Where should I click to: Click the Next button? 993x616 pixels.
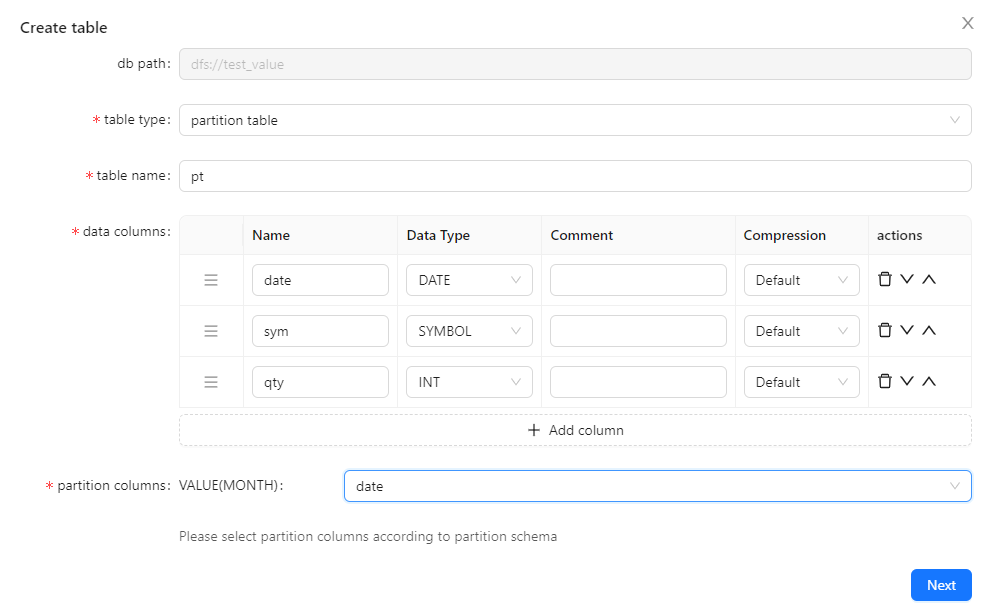point(940,585)
